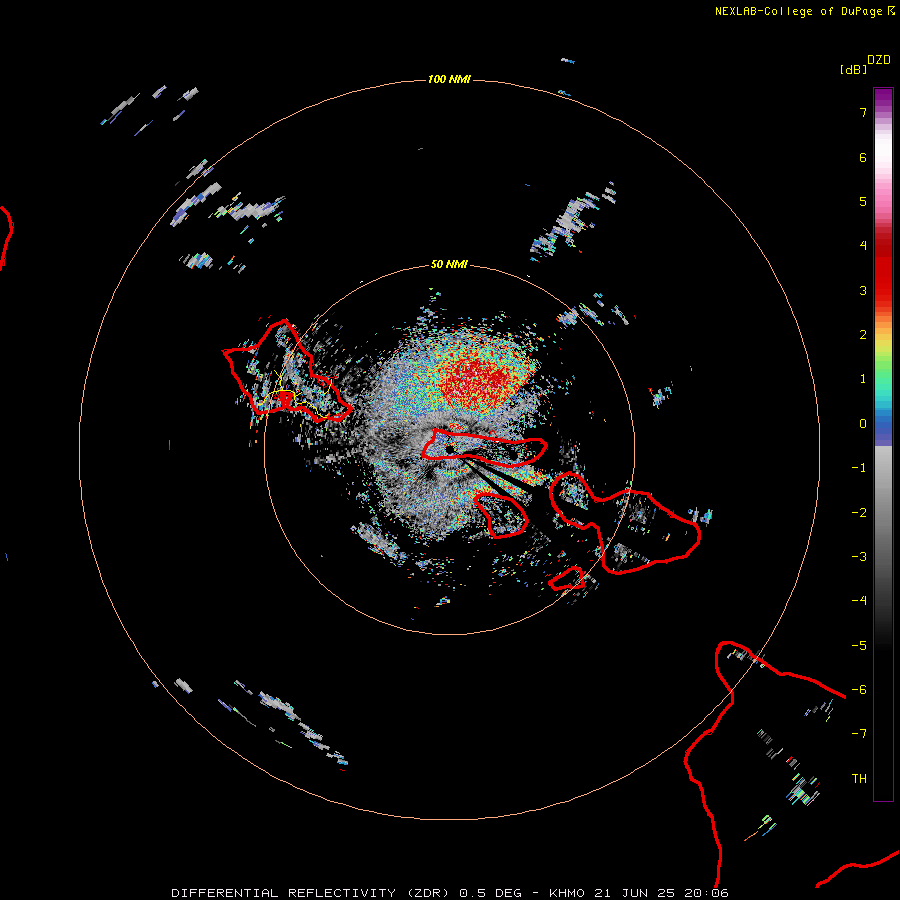Click the NEXLAB-College of DuPage watermark text

pos(805,11)
